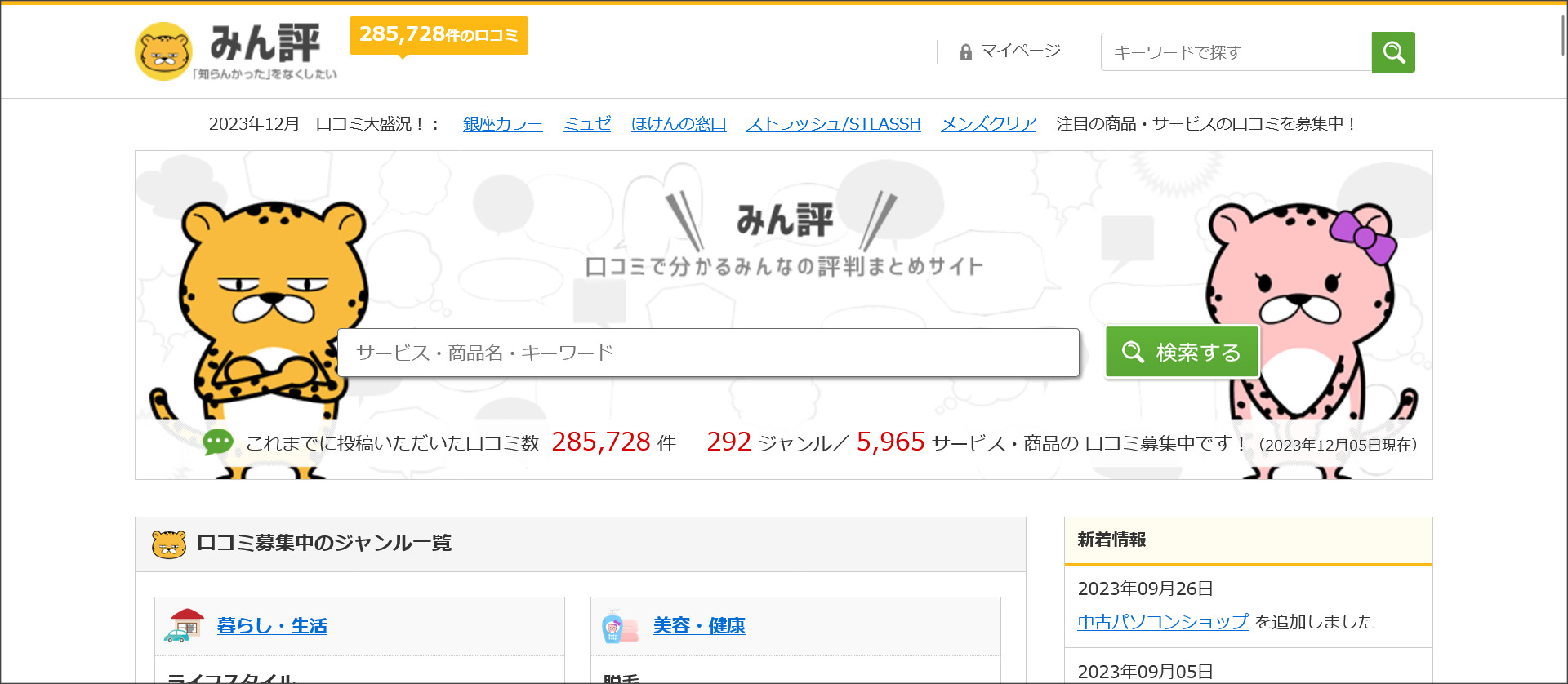Open the ミュゼ link
This screenshot has height=684, width=1568.
587,123
